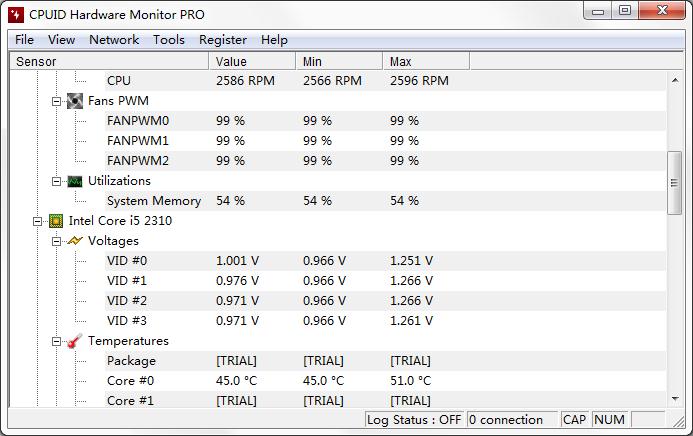
Task: Collapse the Utilizations tree node
Action: [x=56, y=181]
